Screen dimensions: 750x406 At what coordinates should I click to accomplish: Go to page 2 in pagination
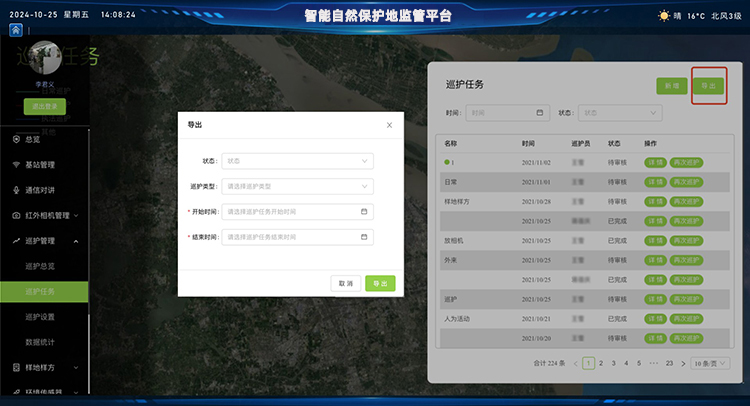(601, 363)
